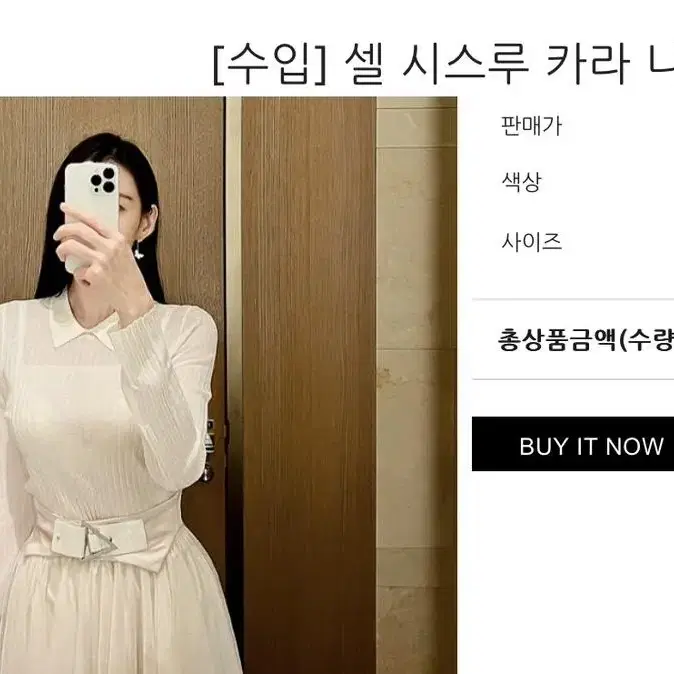This screenshot has height=674, width=674.
Task: Click the marble wall area in photo
Action: [417, 385]
